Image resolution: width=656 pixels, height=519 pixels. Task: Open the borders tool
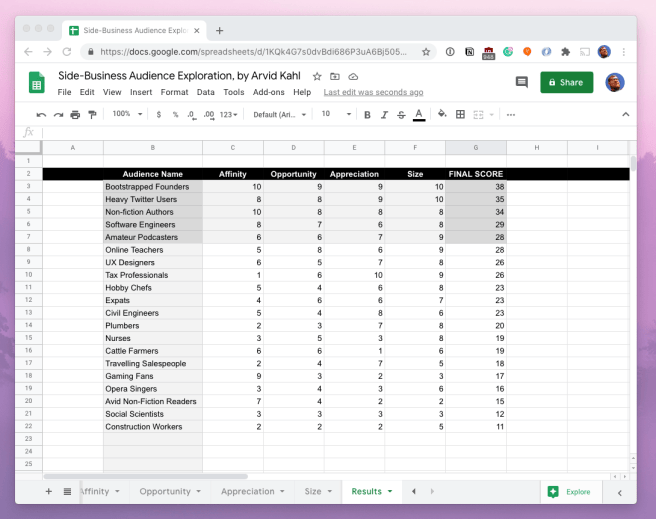[x=460, y=114]
